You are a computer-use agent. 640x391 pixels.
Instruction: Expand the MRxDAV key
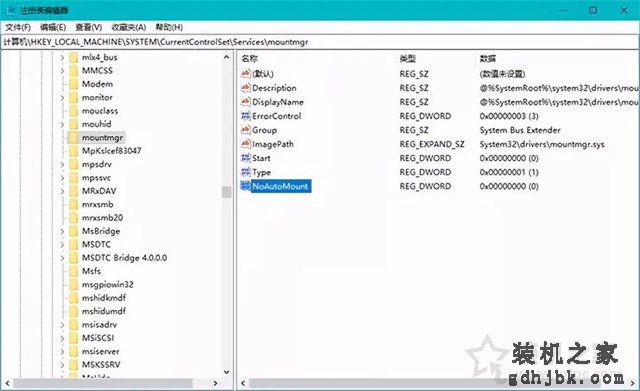click(x=62, y=191)
